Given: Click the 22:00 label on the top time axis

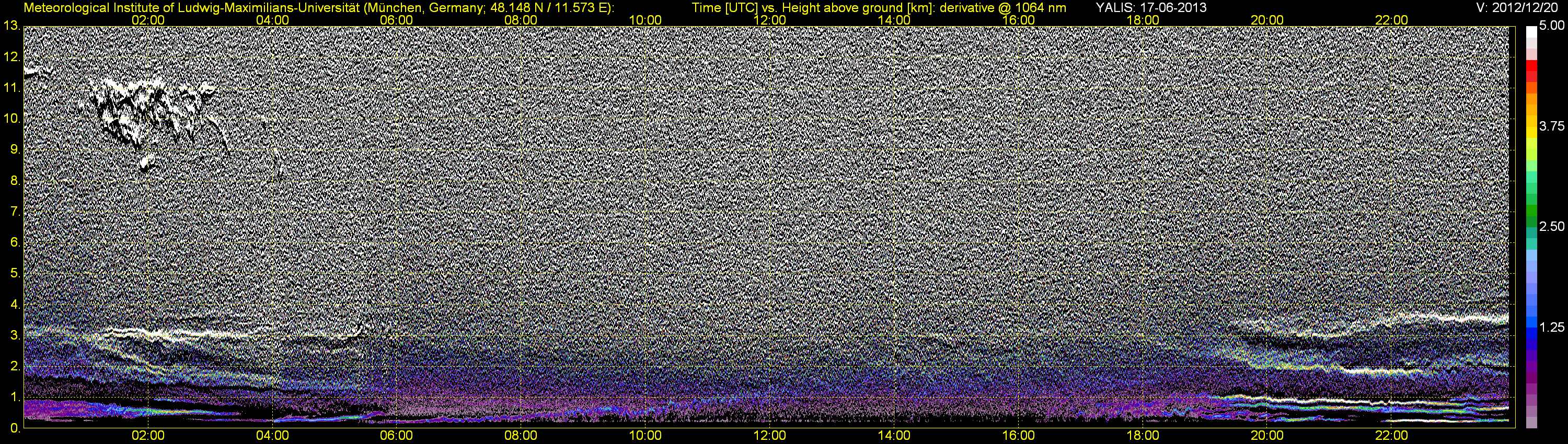Looking at the screenshot, I should pos(1391,20).
